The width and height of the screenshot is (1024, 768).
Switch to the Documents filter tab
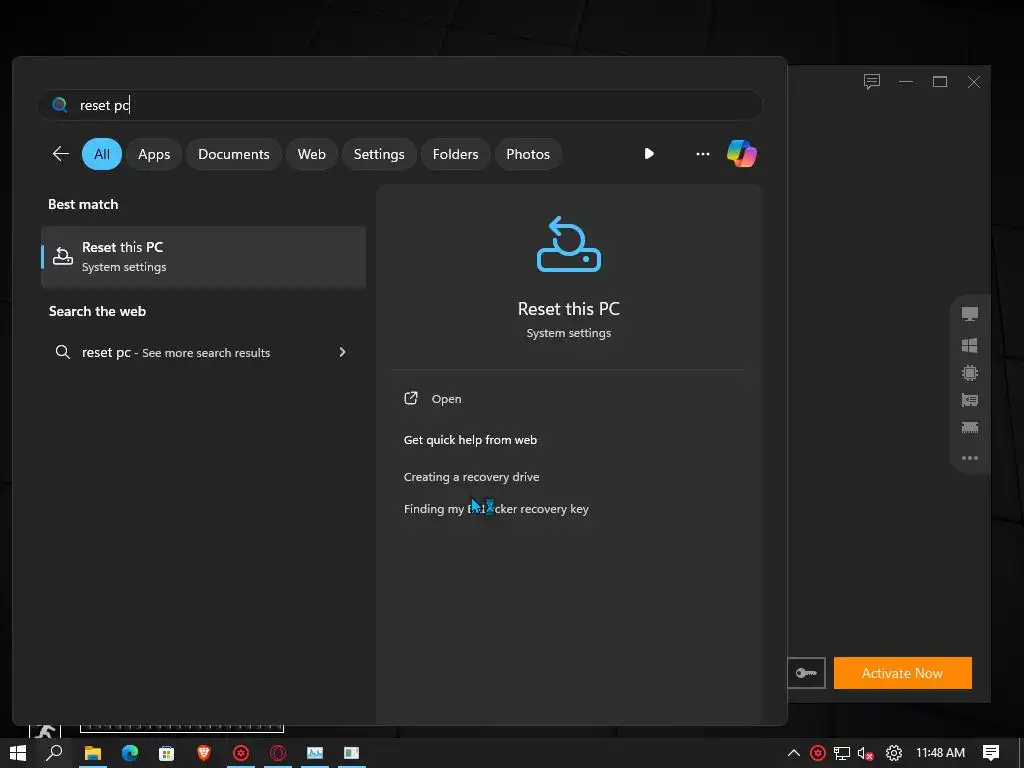click(x=234, y=154)
